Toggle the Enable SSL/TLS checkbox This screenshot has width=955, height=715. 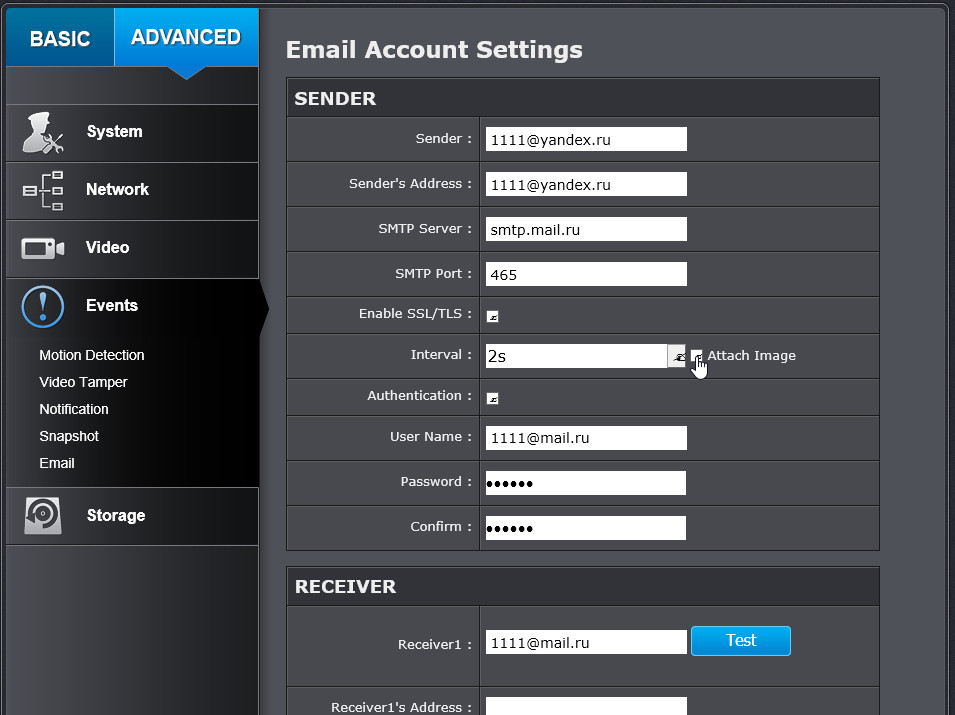(x=493, y=316)
